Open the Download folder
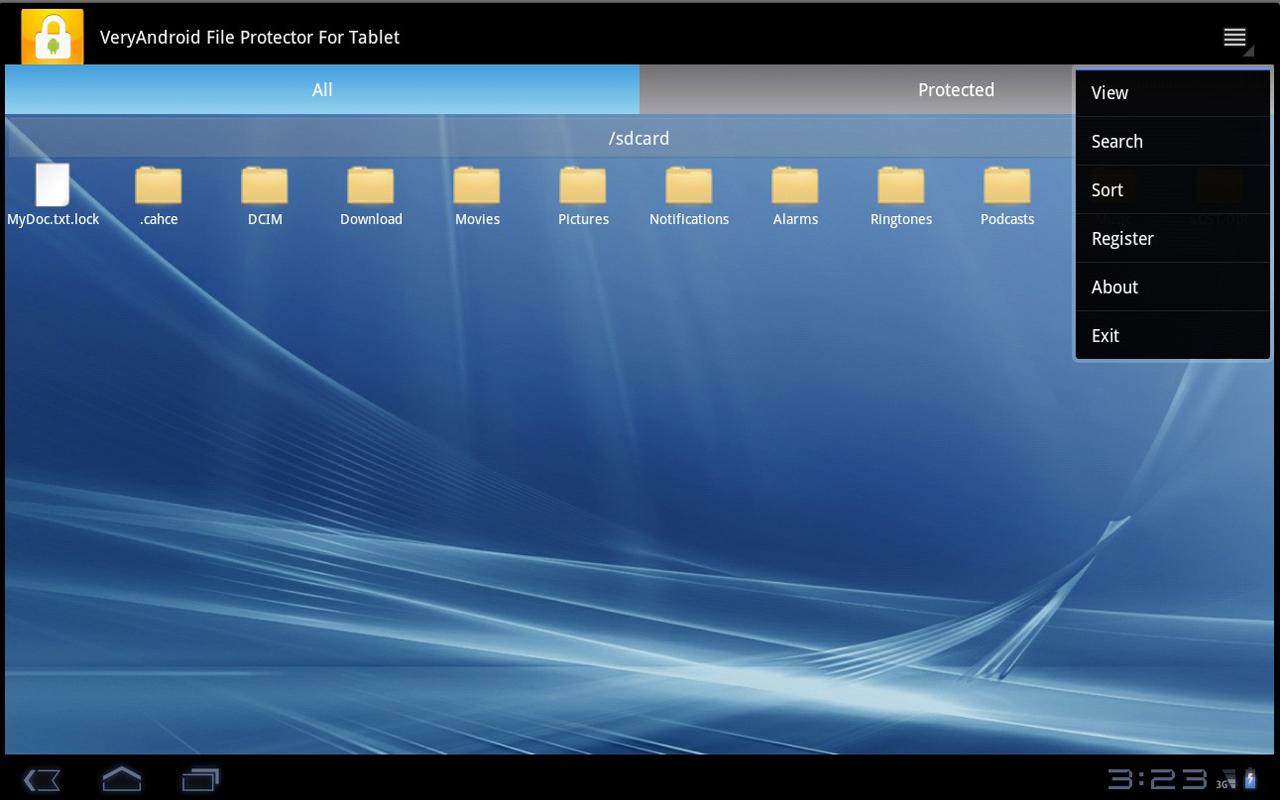The image size is (1280, 800). point(370,186)
